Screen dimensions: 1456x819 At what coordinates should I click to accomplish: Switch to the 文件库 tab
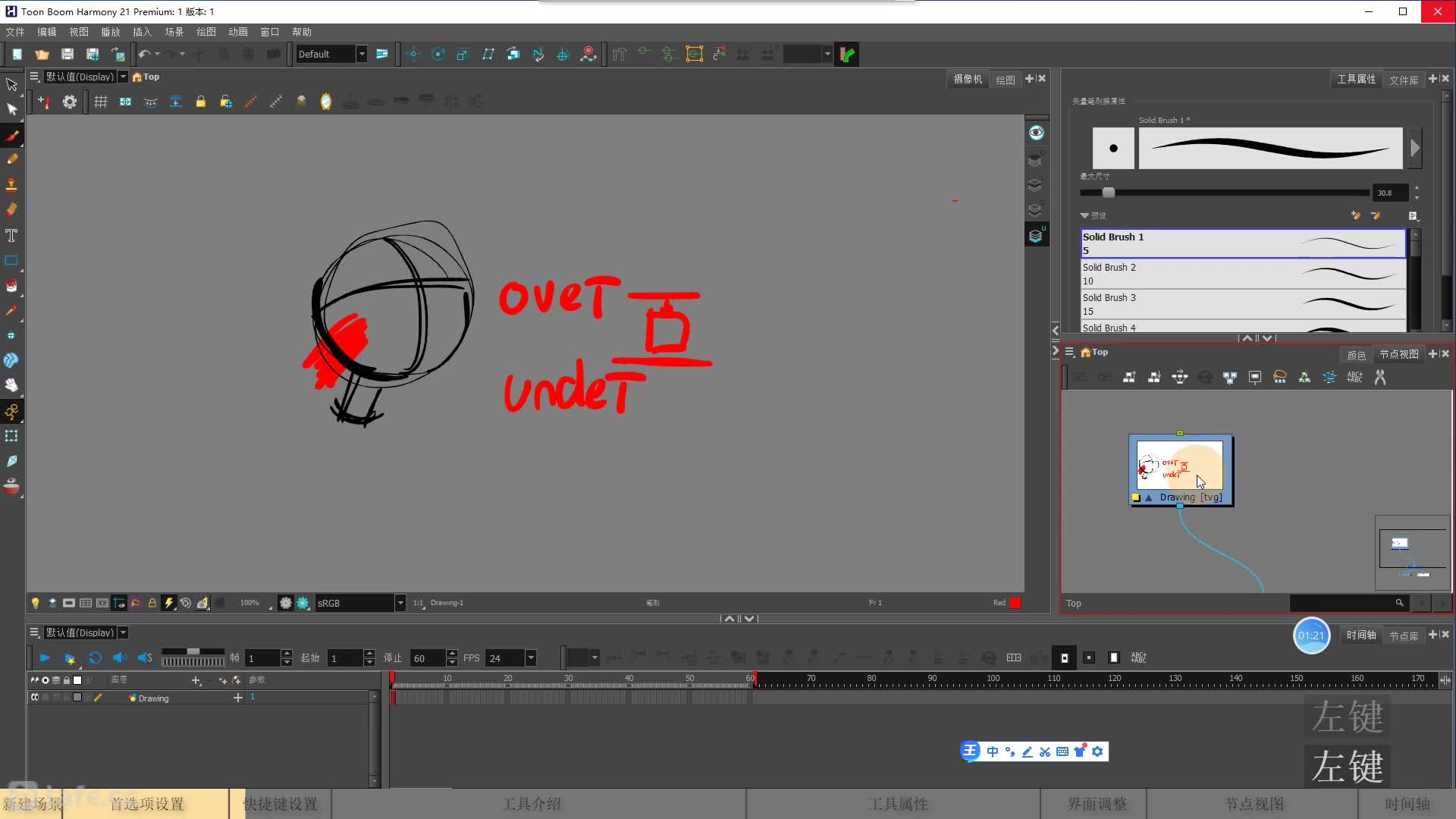point(1404,80)
